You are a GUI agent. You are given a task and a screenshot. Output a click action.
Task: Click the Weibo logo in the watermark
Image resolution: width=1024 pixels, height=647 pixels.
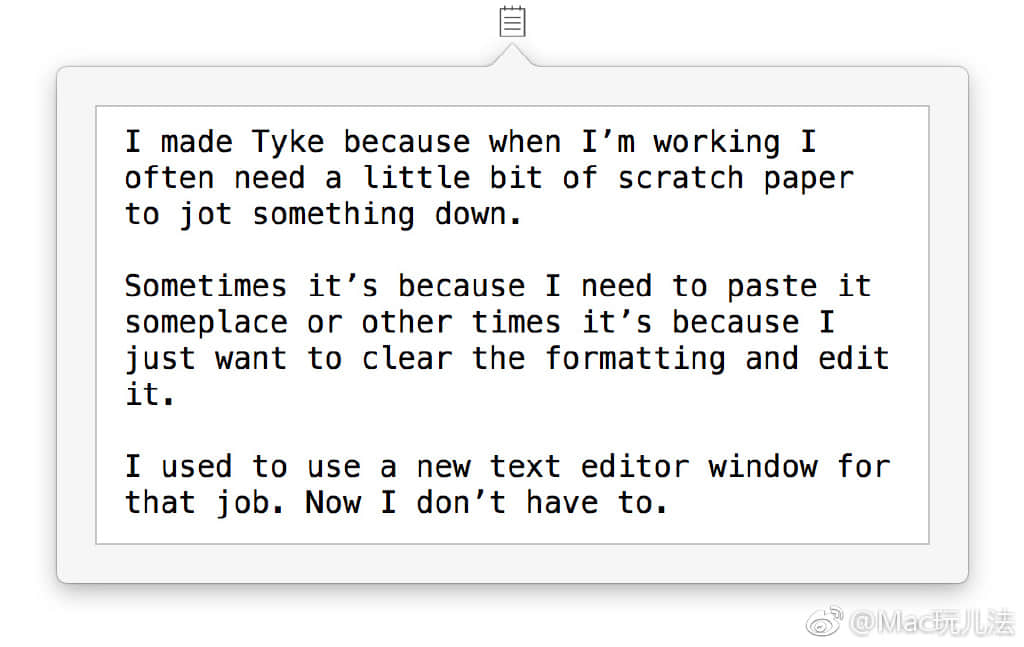coord(825,623)
